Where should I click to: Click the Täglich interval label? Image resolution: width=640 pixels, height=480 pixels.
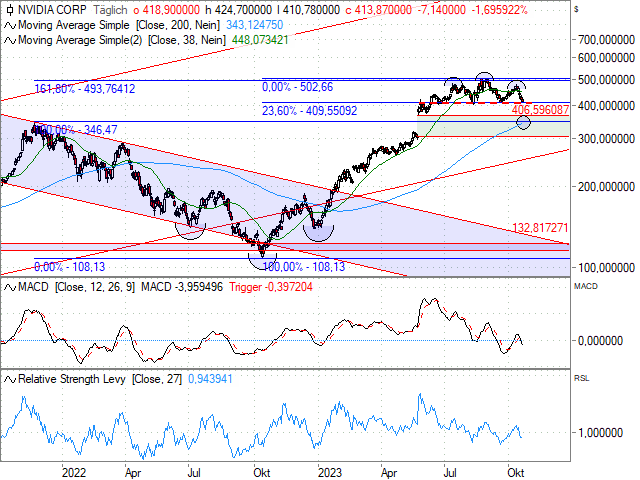110,10
